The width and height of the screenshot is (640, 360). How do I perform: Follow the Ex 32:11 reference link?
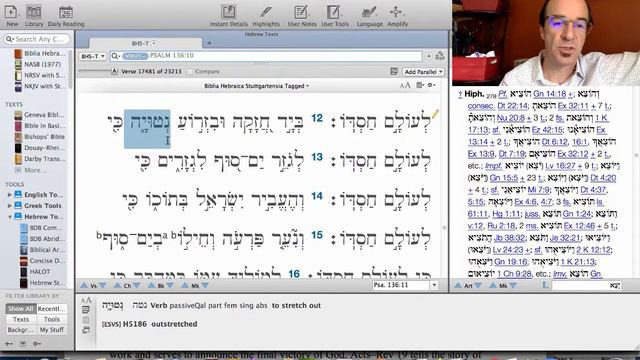pos(567,106)
